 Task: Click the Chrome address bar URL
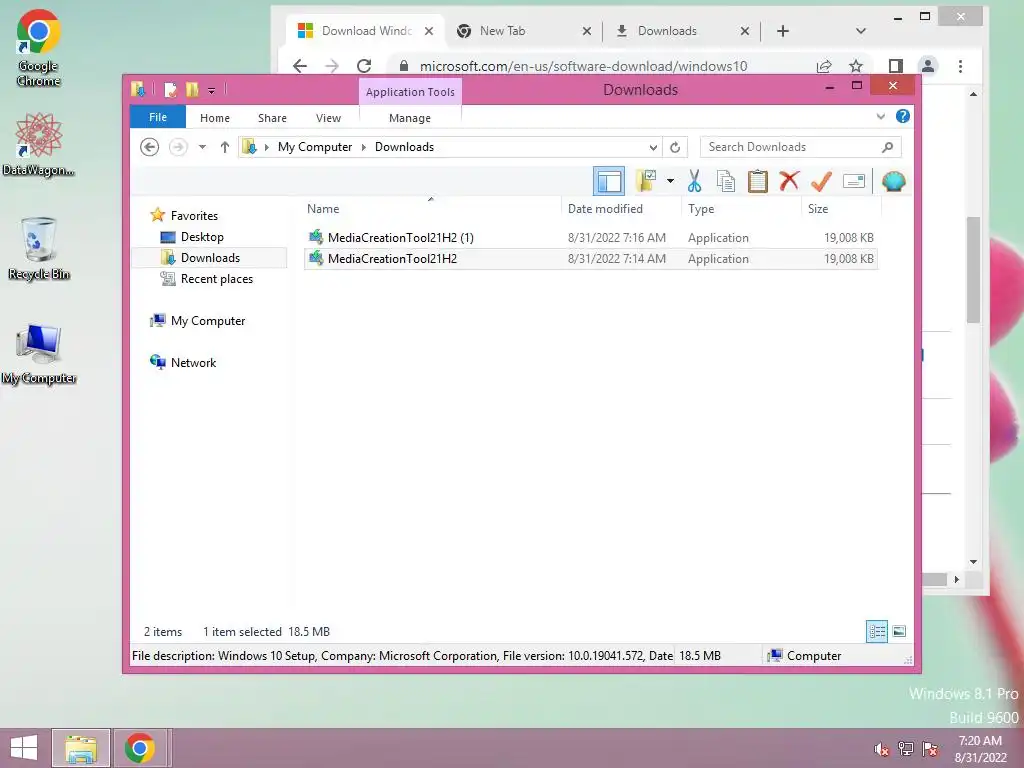click(x=583, y=66)
